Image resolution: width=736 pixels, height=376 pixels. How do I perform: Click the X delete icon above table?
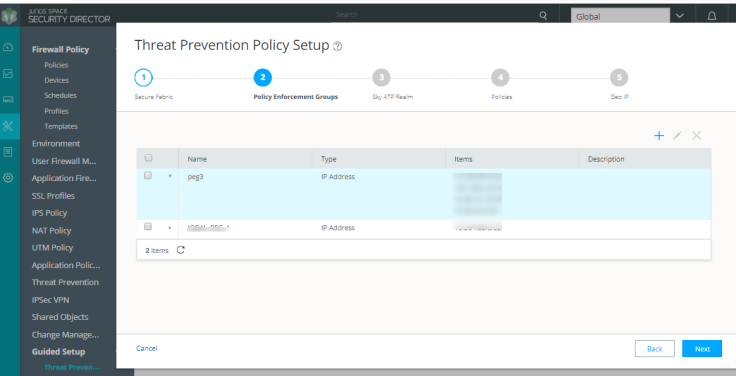tap(697, 136)
